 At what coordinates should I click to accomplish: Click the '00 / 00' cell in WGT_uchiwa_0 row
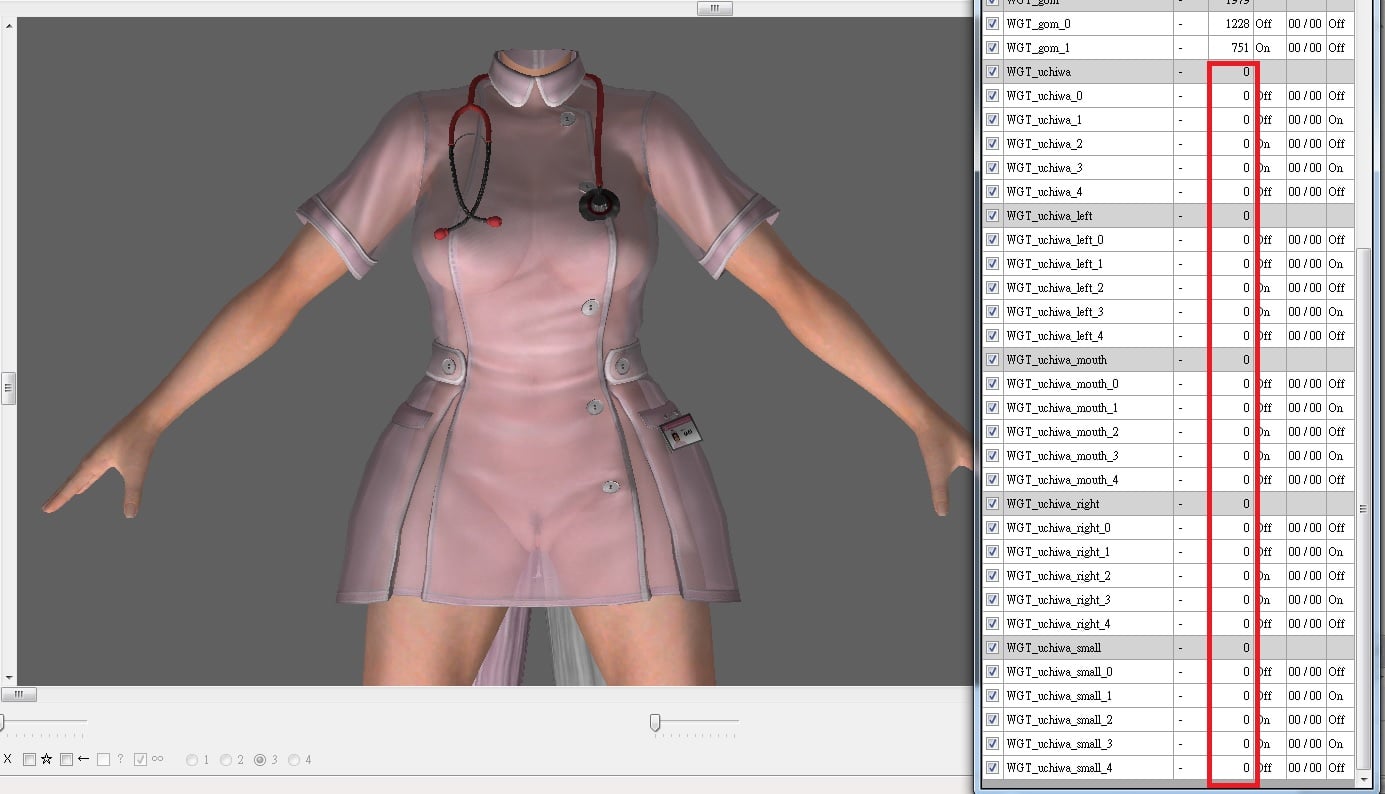1304,96
